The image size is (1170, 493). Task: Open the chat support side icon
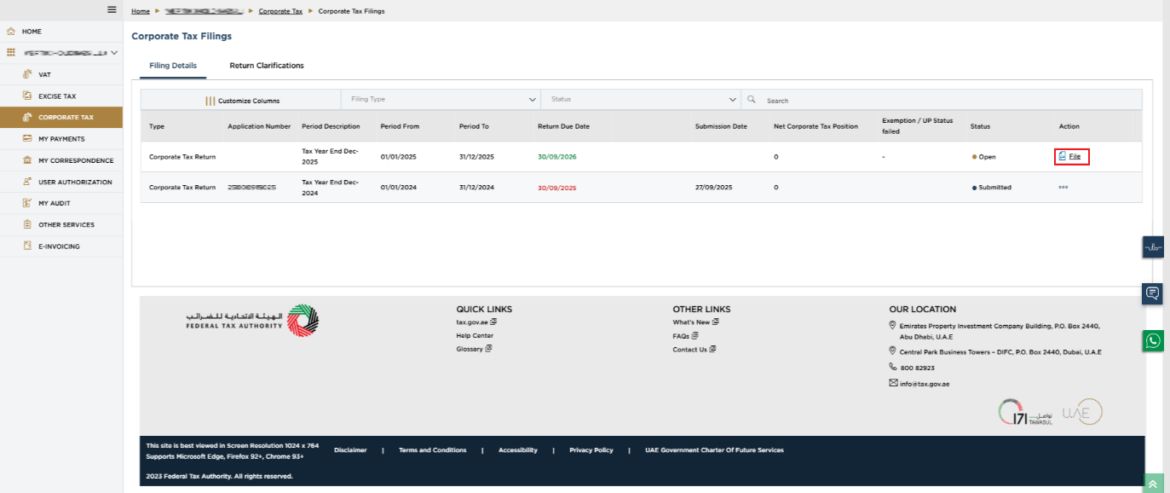click(1153, 293)
